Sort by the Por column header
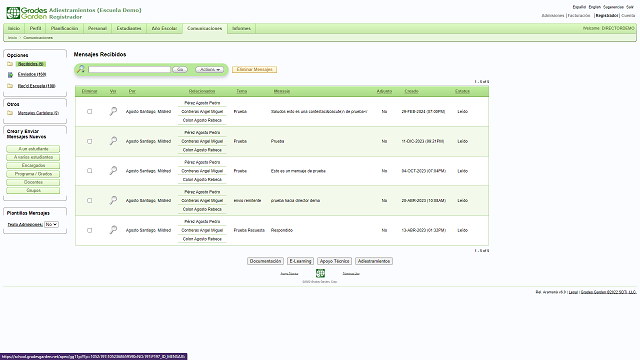The height and width of the screenshot is (360, 640). tap(132, 91)
